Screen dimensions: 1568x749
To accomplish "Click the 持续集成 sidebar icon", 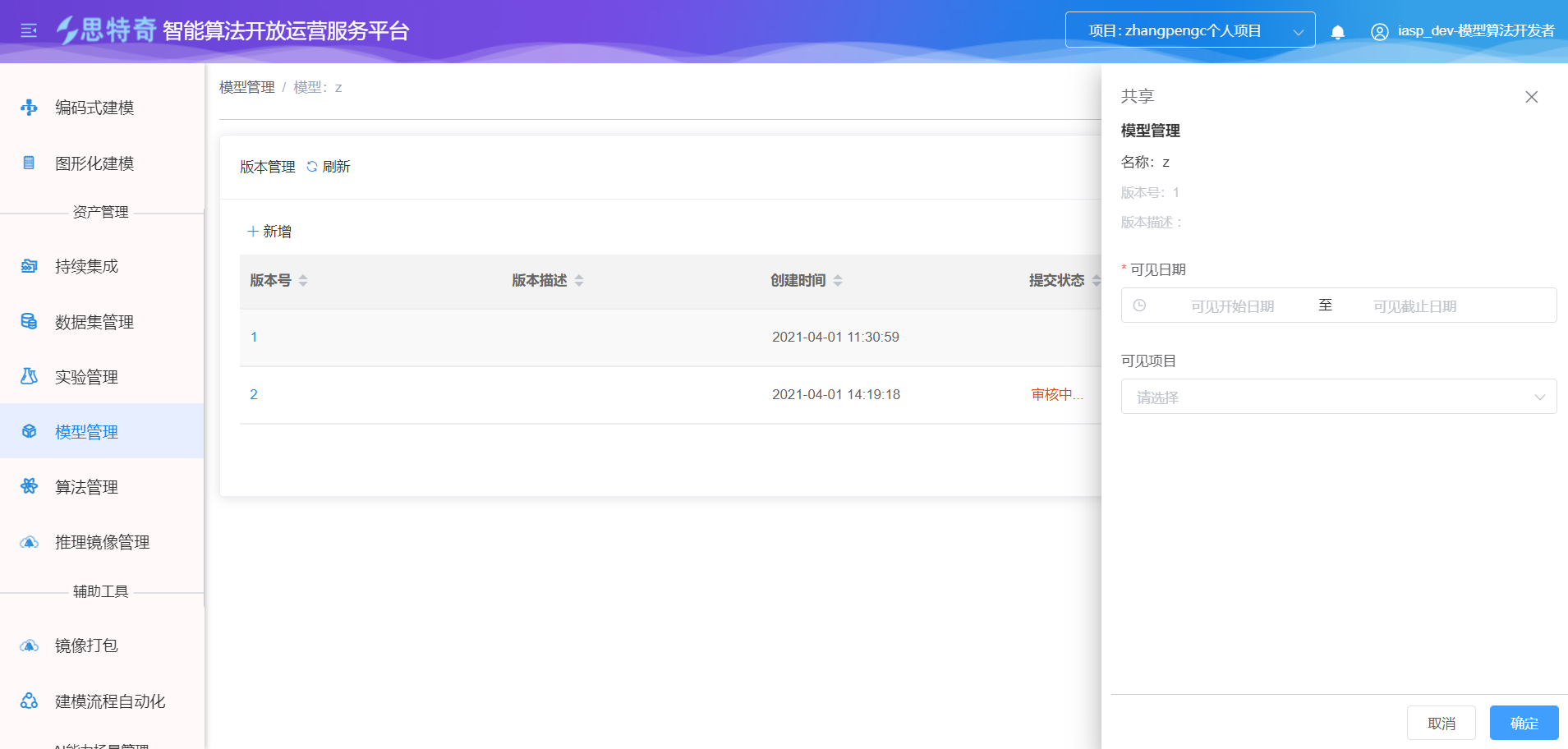I will [29, 266].
